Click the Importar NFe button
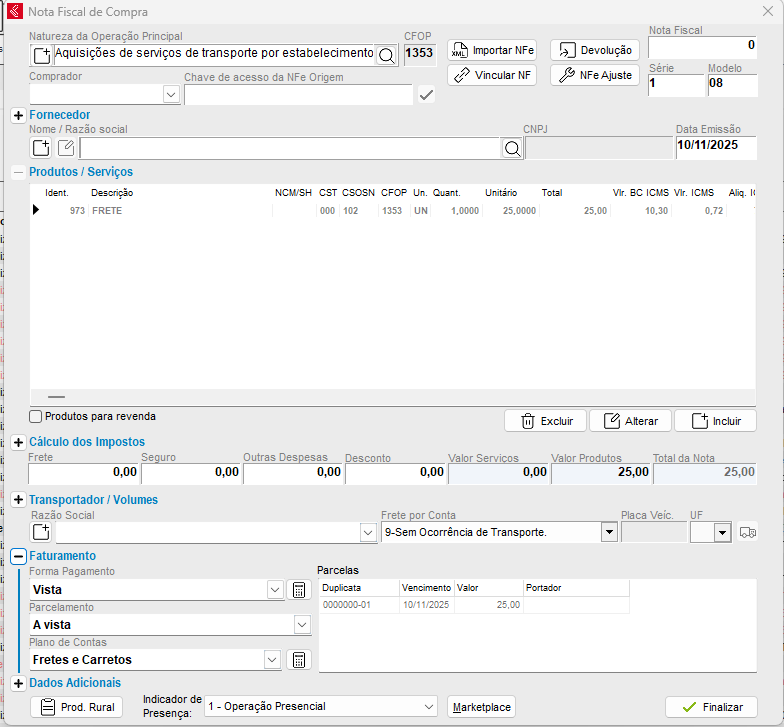This screenshot has height=727, width=784. [491, 50]
